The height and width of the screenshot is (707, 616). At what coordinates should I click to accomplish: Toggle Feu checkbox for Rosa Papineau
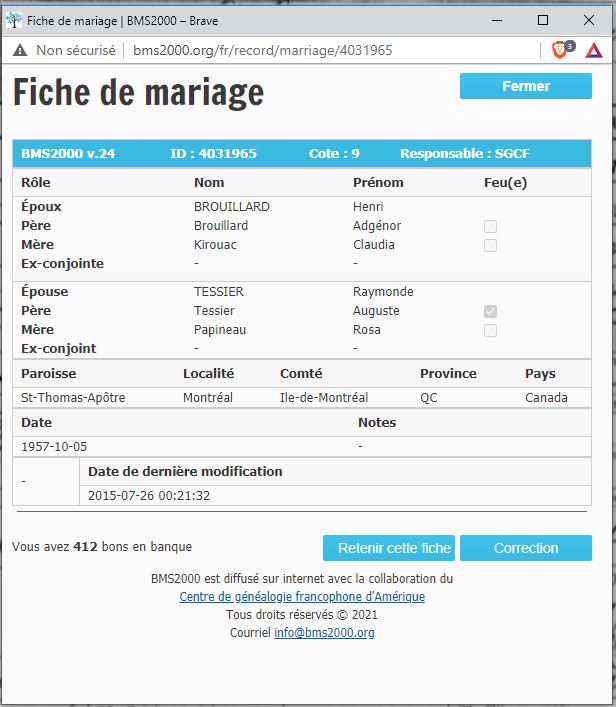(x=490, y=330)
